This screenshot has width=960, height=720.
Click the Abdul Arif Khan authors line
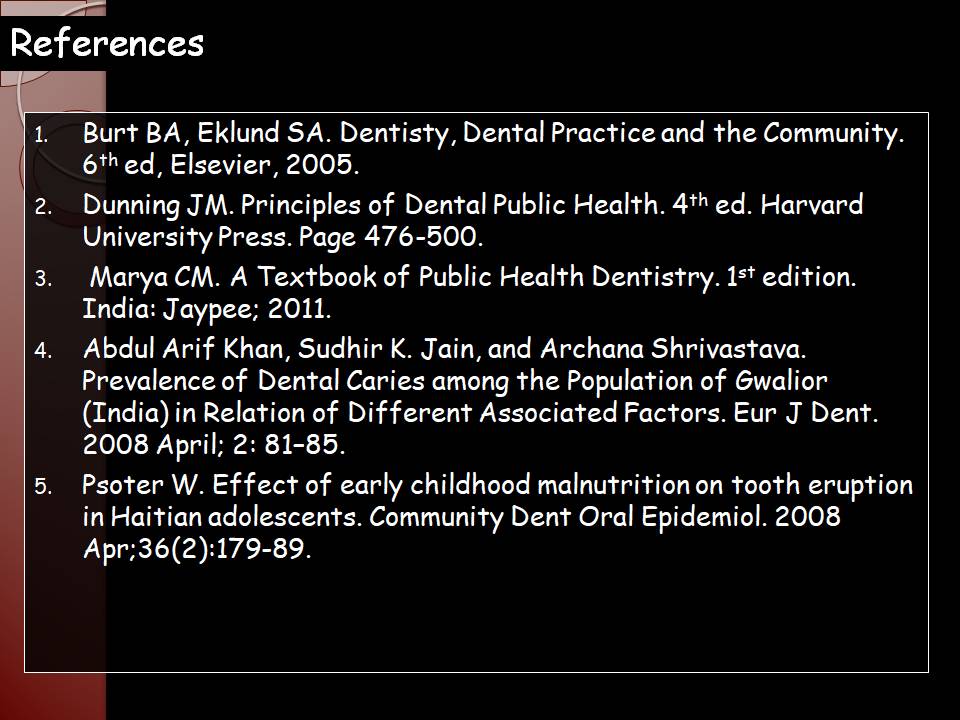tap(444, 350)
